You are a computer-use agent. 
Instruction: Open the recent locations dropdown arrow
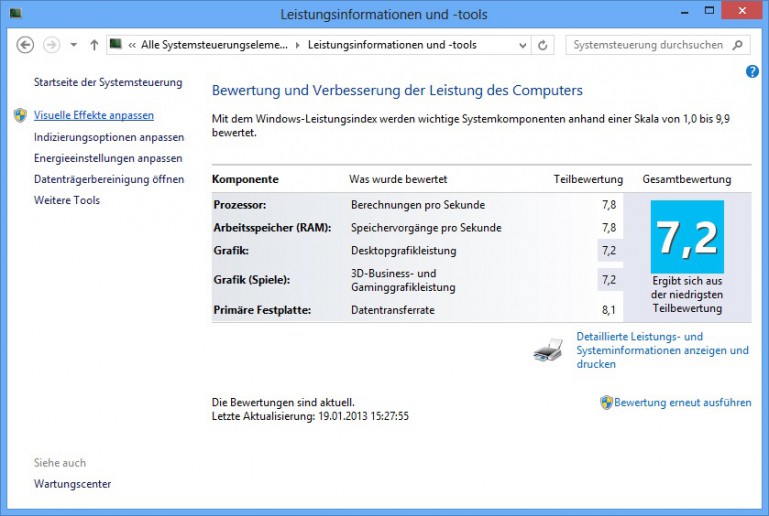coord(74,45)
